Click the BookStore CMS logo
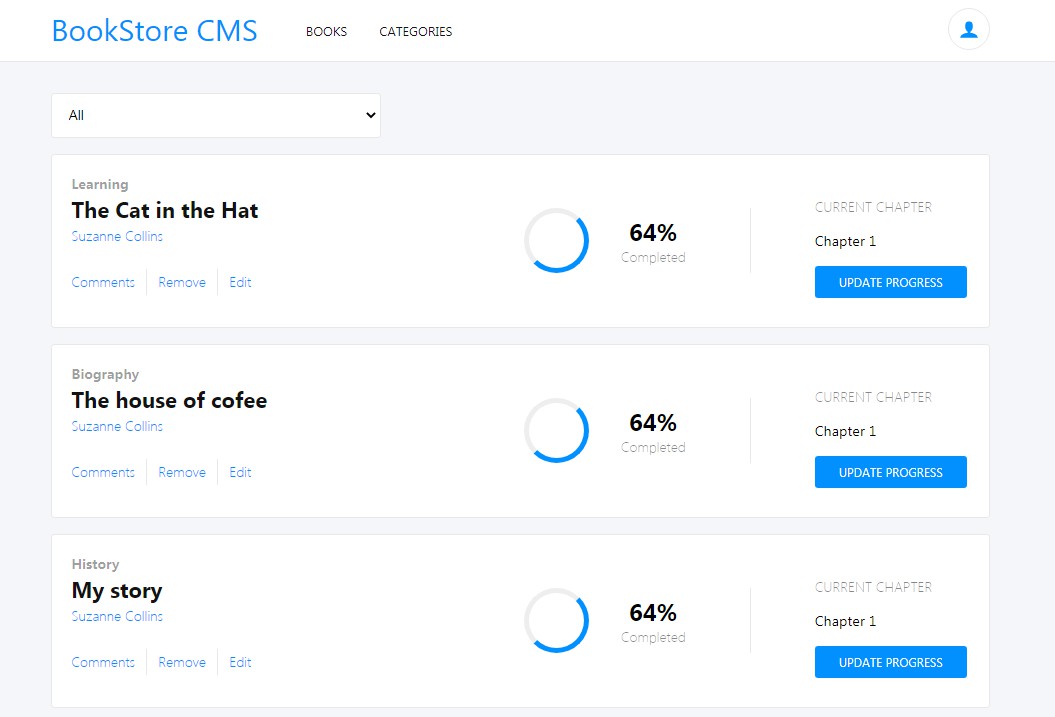The height and width of the screenshot is (717, 1055). coord(154,31)
